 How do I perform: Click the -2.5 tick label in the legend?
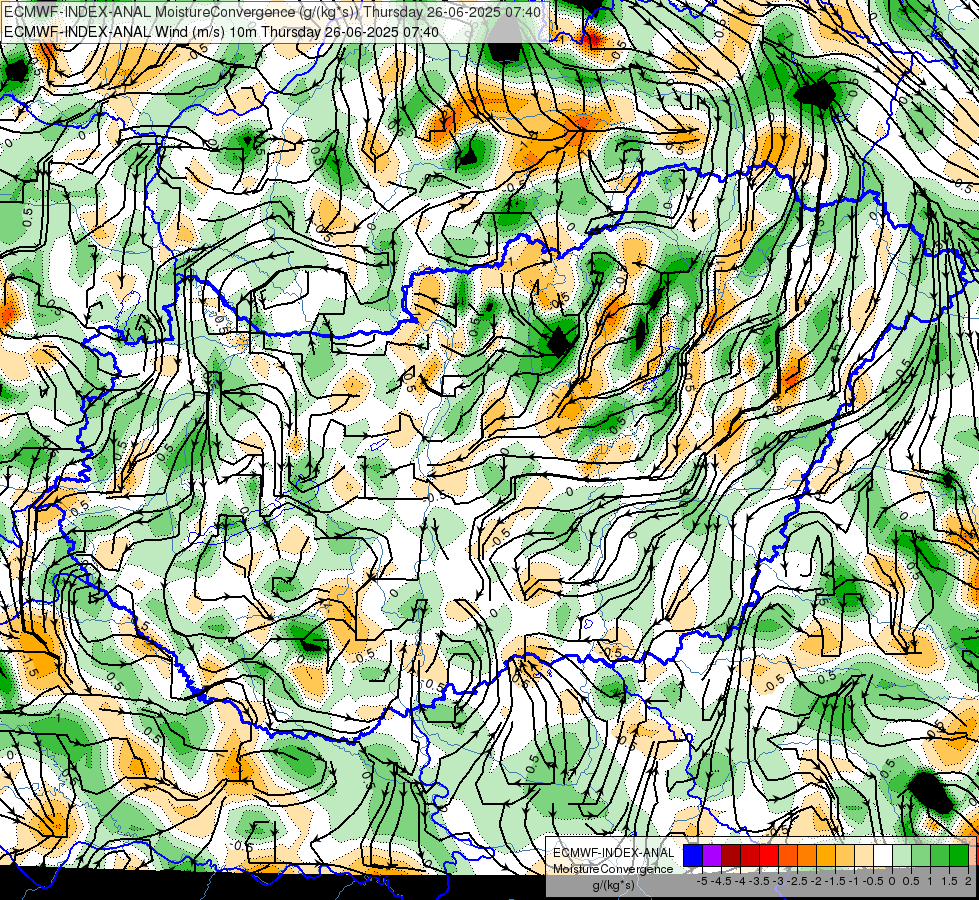(x=797, y=881)
